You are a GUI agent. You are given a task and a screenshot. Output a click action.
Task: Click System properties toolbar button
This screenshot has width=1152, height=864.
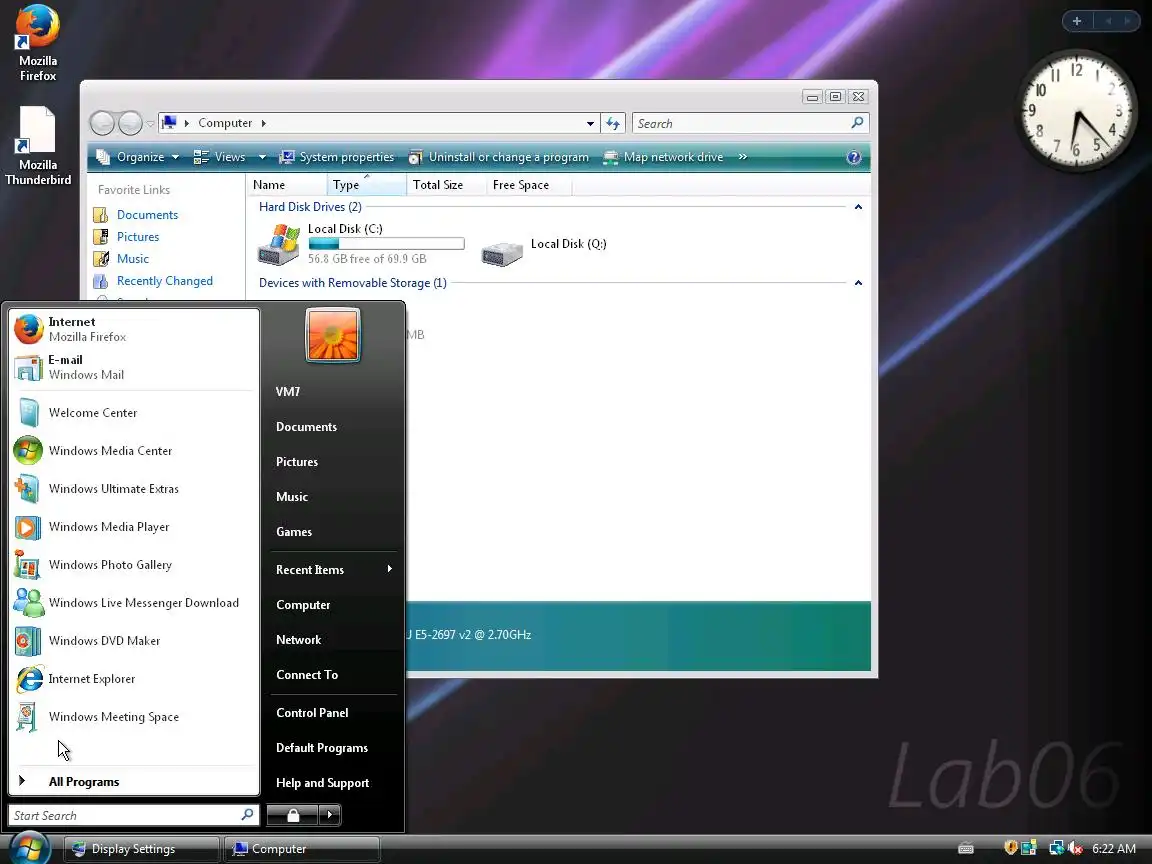click(x=337, y=157)
